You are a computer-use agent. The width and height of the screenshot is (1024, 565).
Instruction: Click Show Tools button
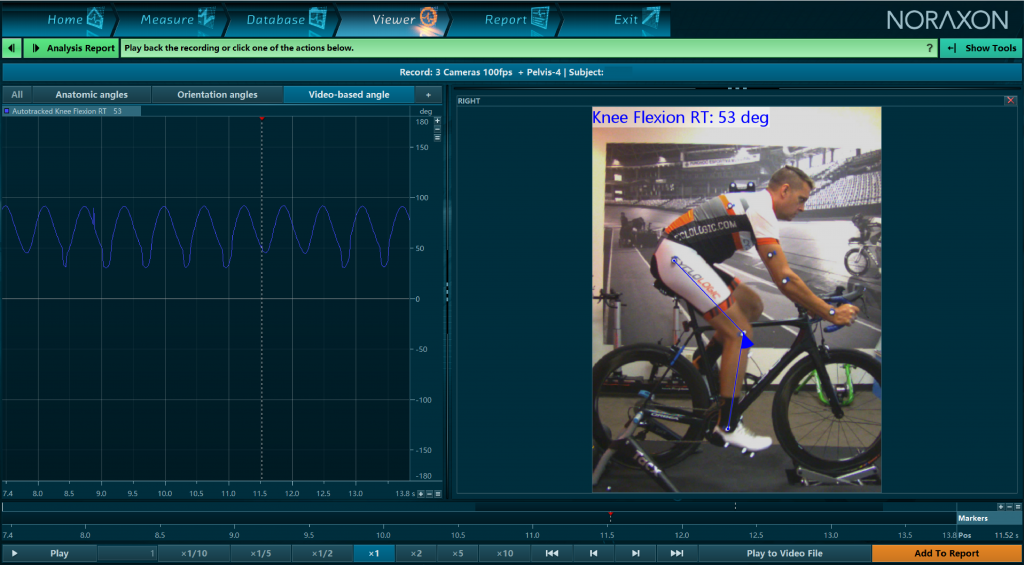click(x=981, y=48)
